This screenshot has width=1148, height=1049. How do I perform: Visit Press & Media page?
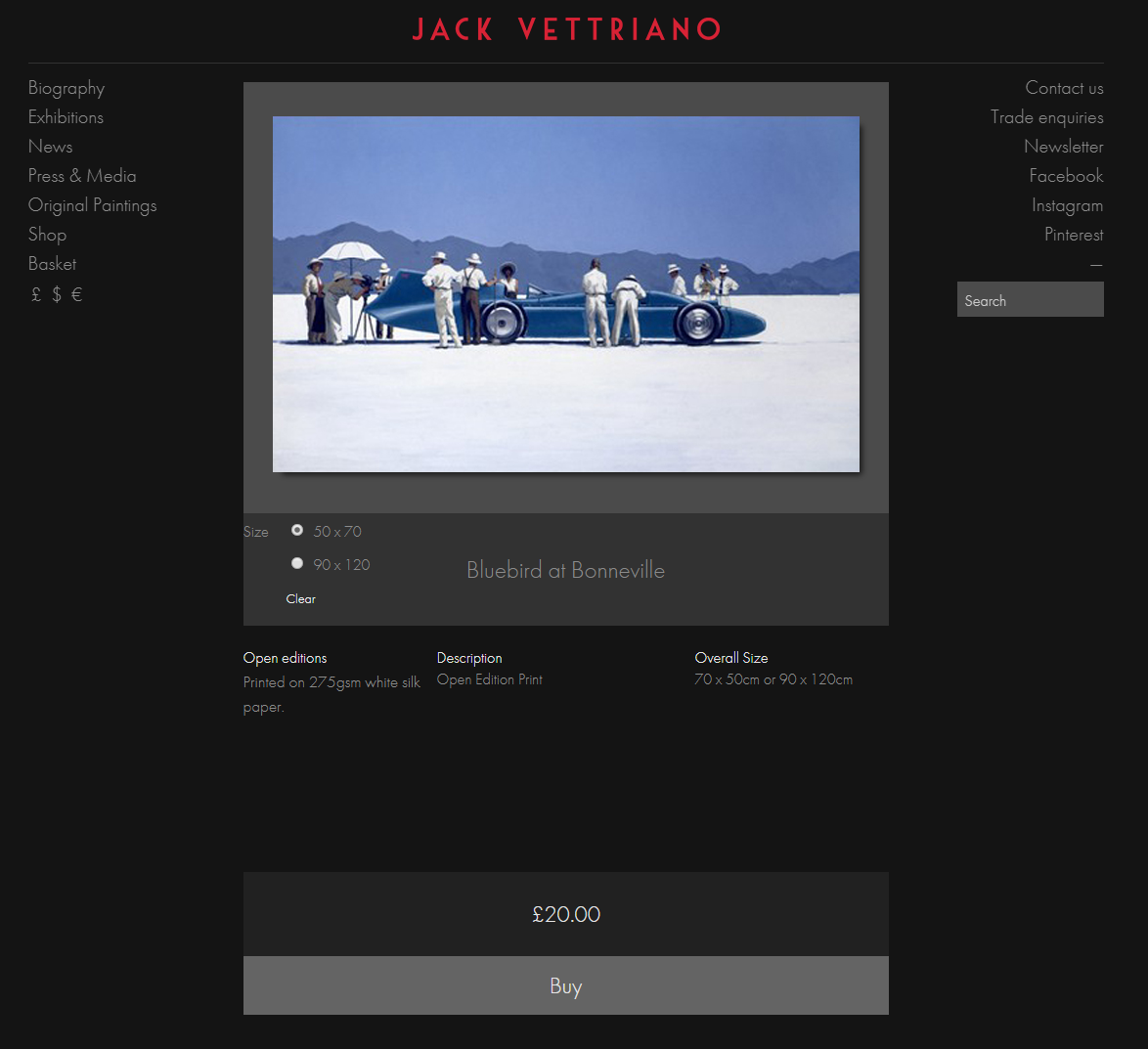click(x=82, y=176)
